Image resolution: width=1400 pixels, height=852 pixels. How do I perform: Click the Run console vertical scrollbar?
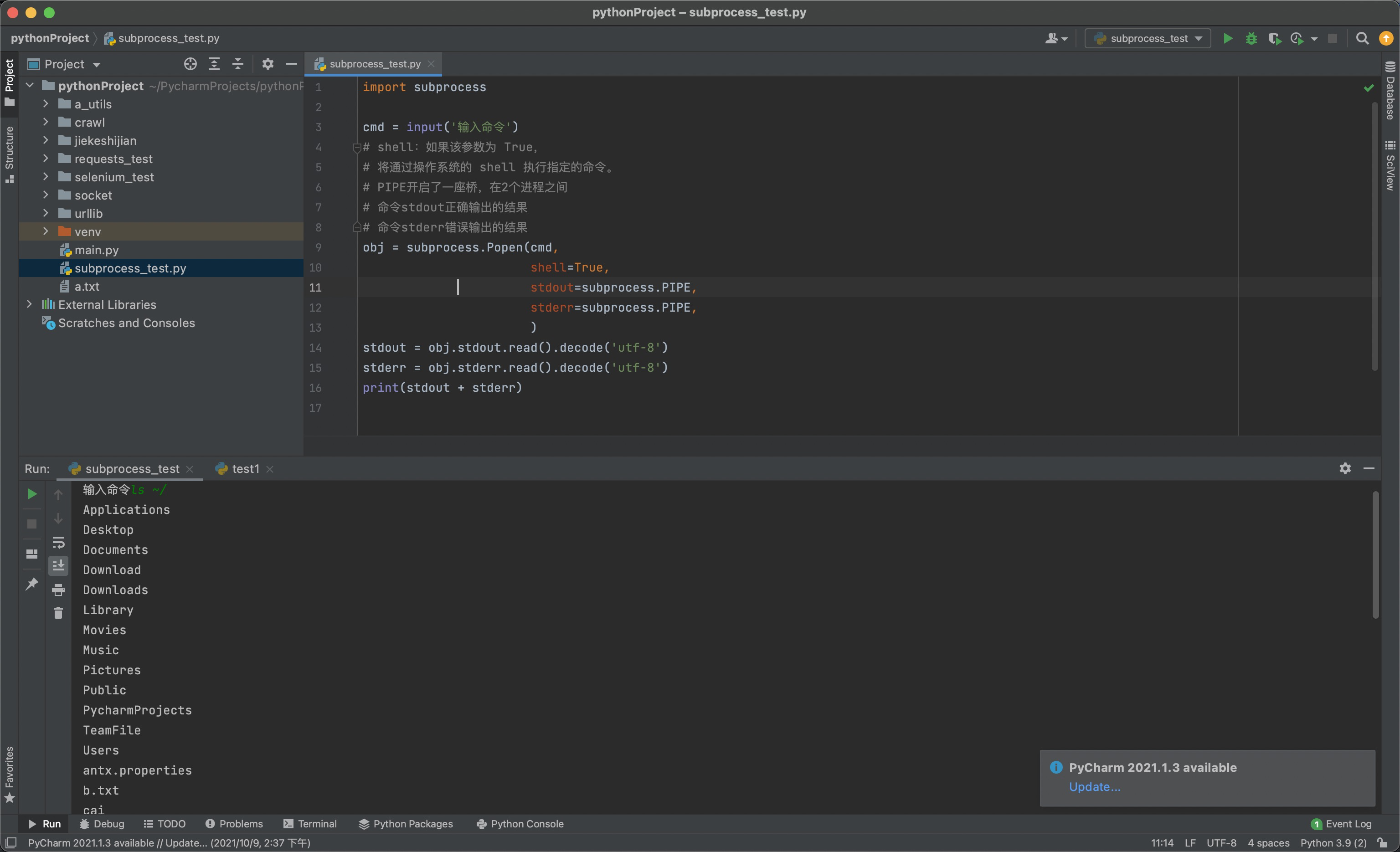click(1375, 555)
